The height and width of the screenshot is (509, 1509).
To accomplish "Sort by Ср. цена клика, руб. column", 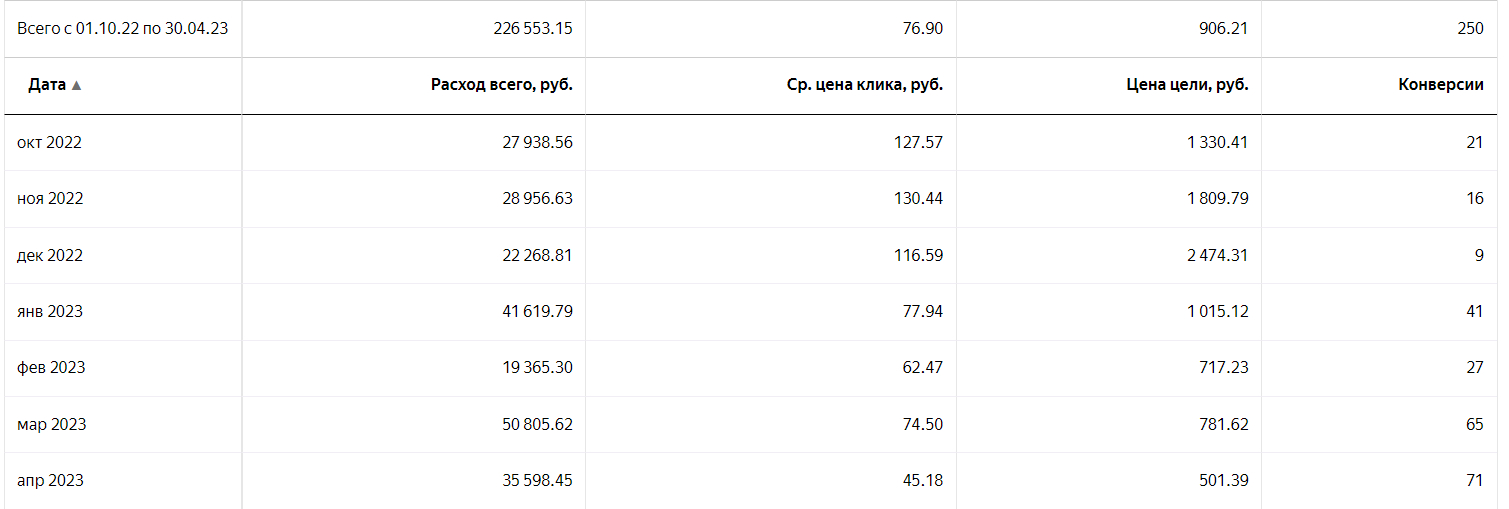I will [x=864, y=86].
